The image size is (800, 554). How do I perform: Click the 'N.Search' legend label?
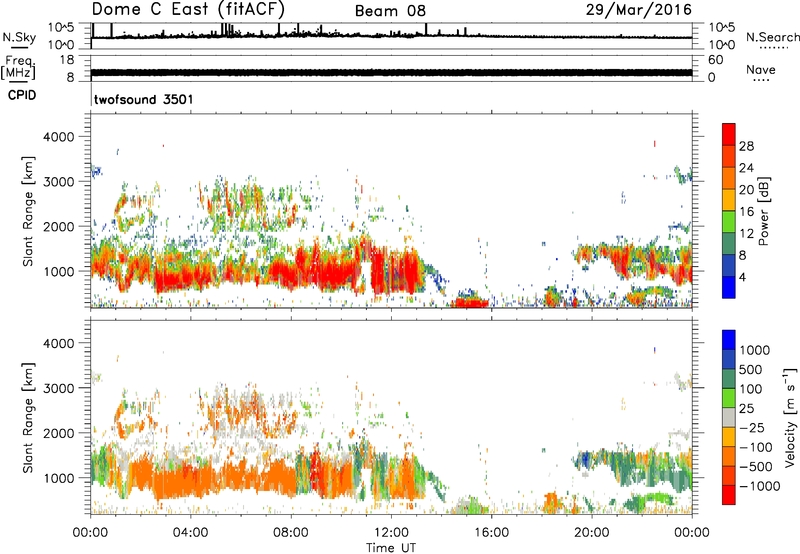point(772,37)
